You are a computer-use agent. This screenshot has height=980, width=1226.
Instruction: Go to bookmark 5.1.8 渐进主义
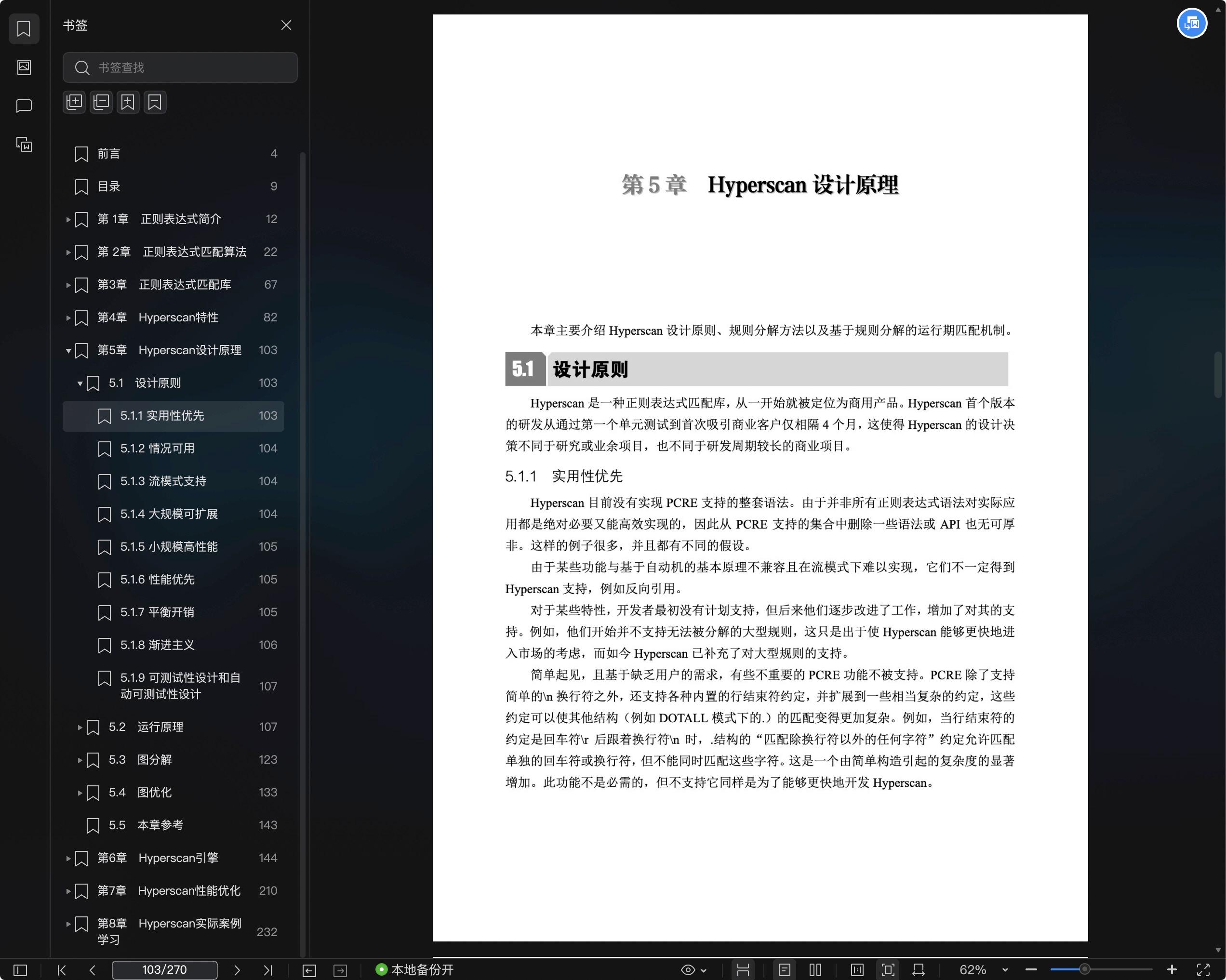173,645
